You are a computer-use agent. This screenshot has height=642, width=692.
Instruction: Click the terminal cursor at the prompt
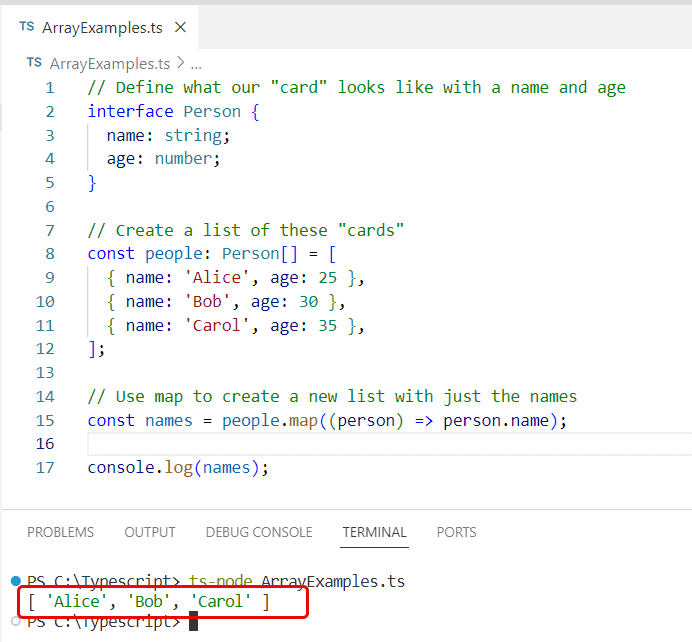(x=193, y=621)
